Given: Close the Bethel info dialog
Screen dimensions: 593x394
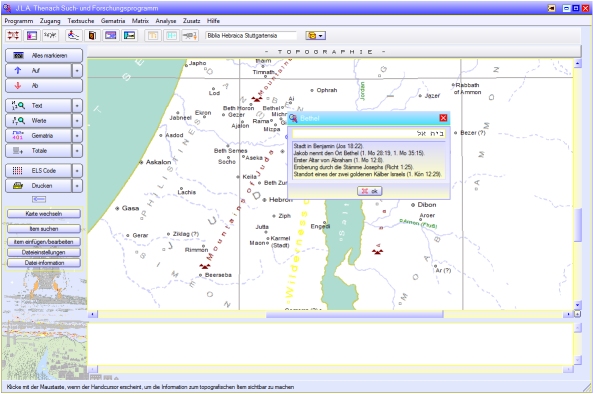Looking at the screenshot, I should [x=443, y=118].
